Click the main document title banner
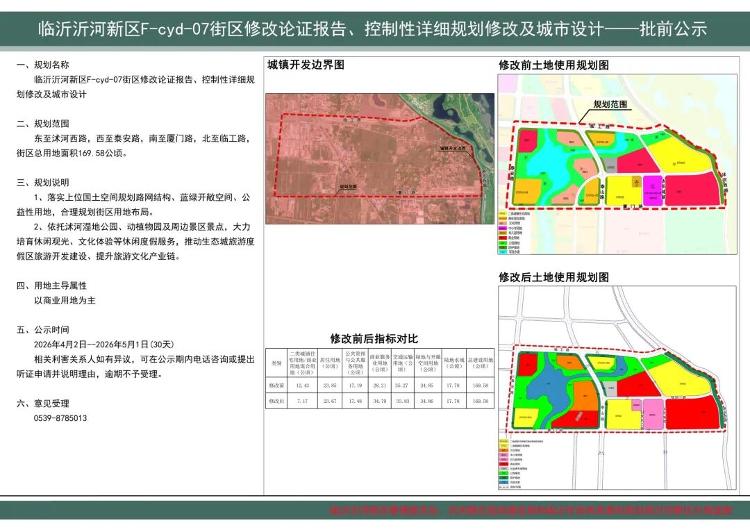 pyautogui.click(x=375, y=29)
